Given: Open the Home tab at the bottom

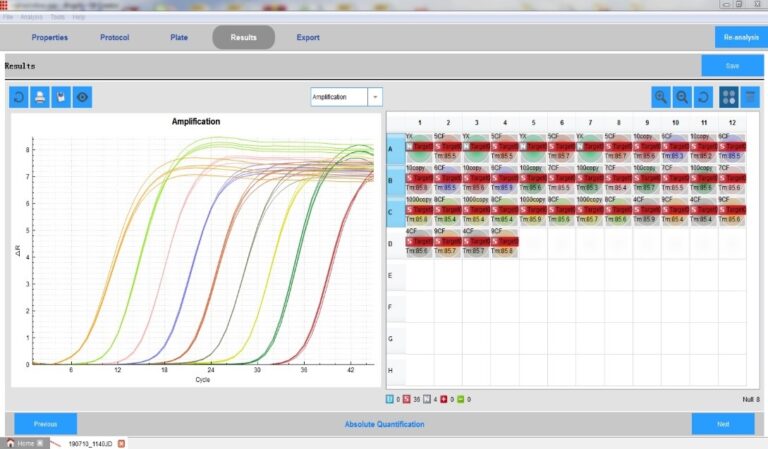Looking at the screenshot, I should click(24, 443).
